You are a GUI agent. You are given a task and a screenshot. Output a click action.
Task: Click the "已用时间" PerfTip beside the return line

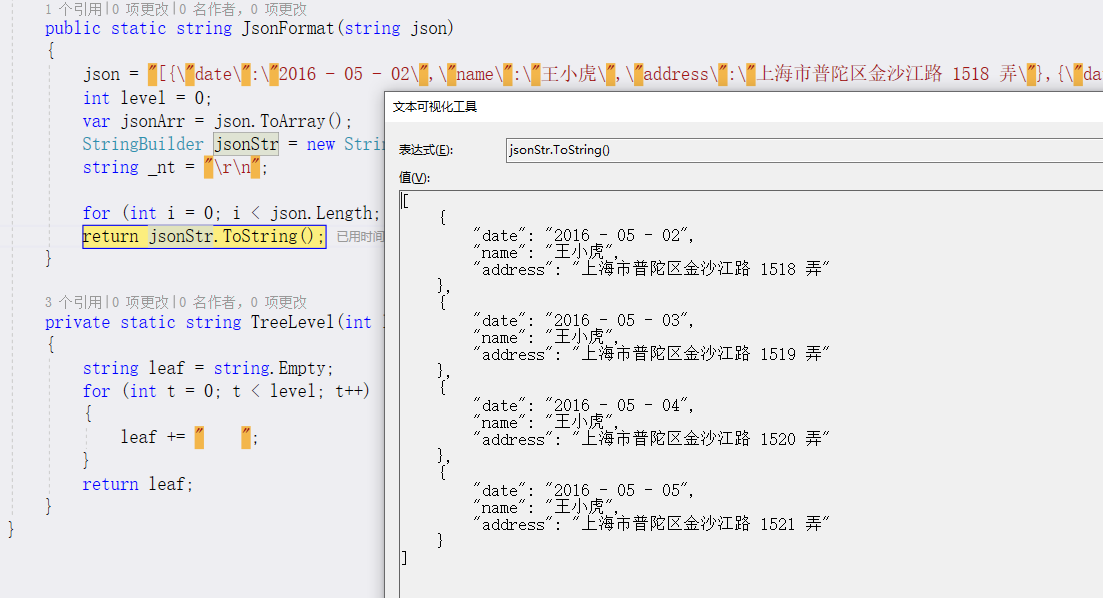tap(360, 236)
